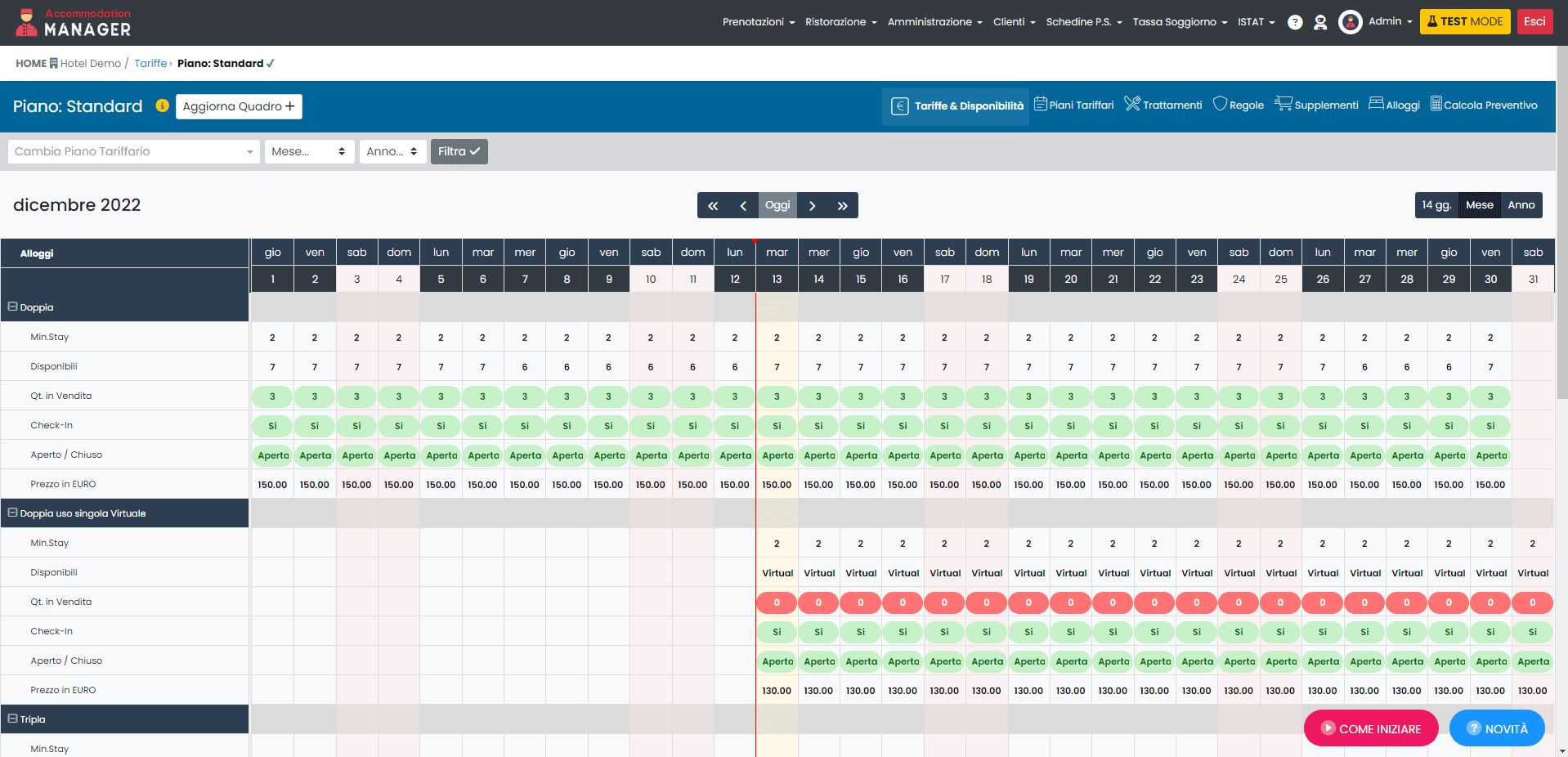Open the Cambia Piano Tariffario dropdown
This screenshot has height=757, width=1568.
tap(134, 151)
